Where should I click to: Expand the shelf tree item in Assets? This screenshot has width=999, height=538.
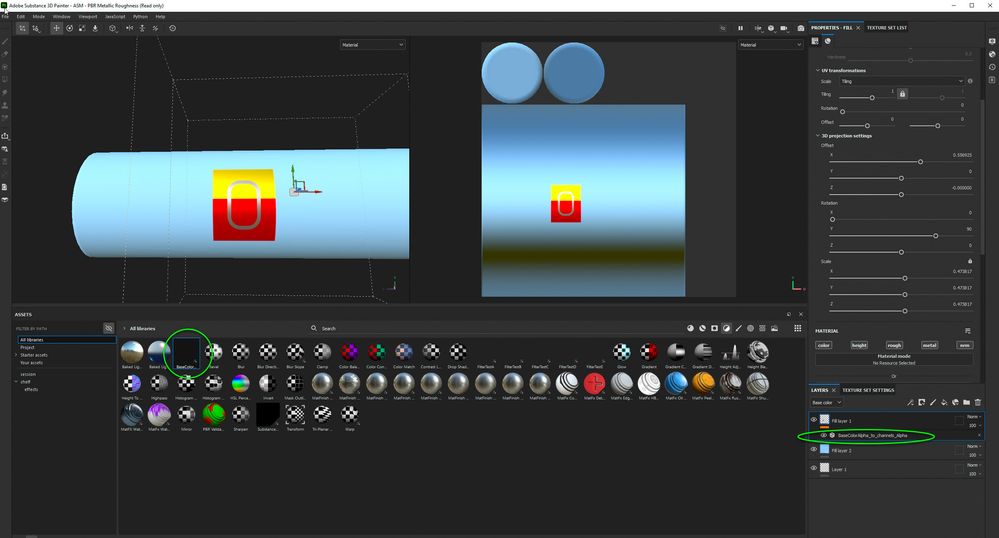pos(17,382)
